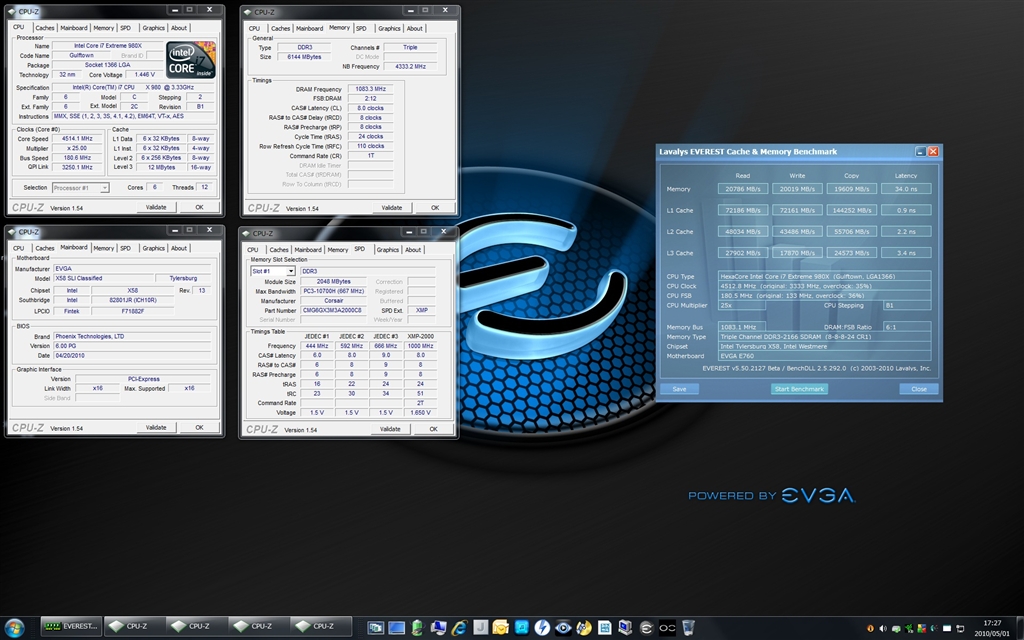Click the Core Voltage value 1.446 V
This screenshot has width=1024, height=640.
pos(144,74)
